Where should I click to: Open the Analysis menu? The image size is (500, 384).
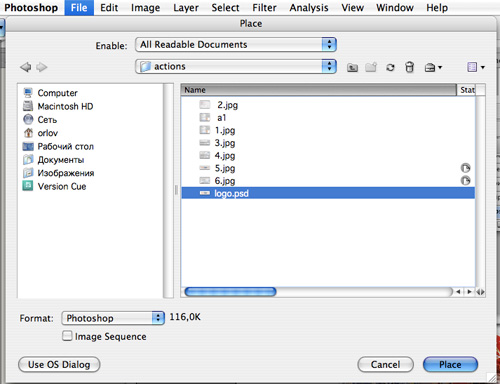(309, 8)
